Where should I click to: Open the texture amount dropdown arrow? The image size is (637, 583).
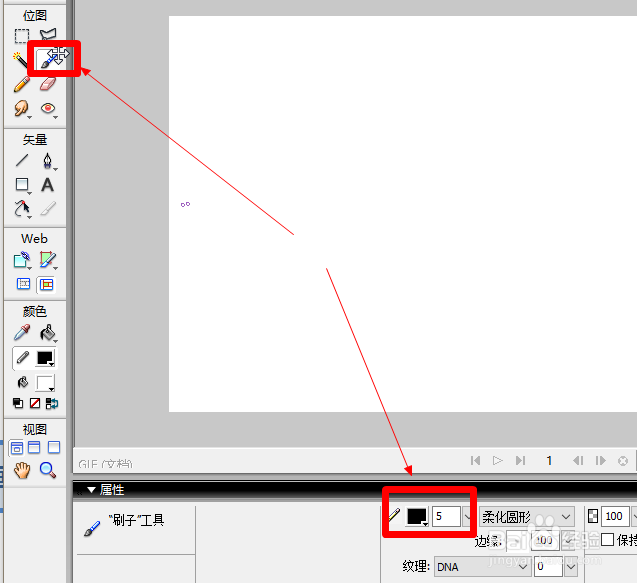571,566
